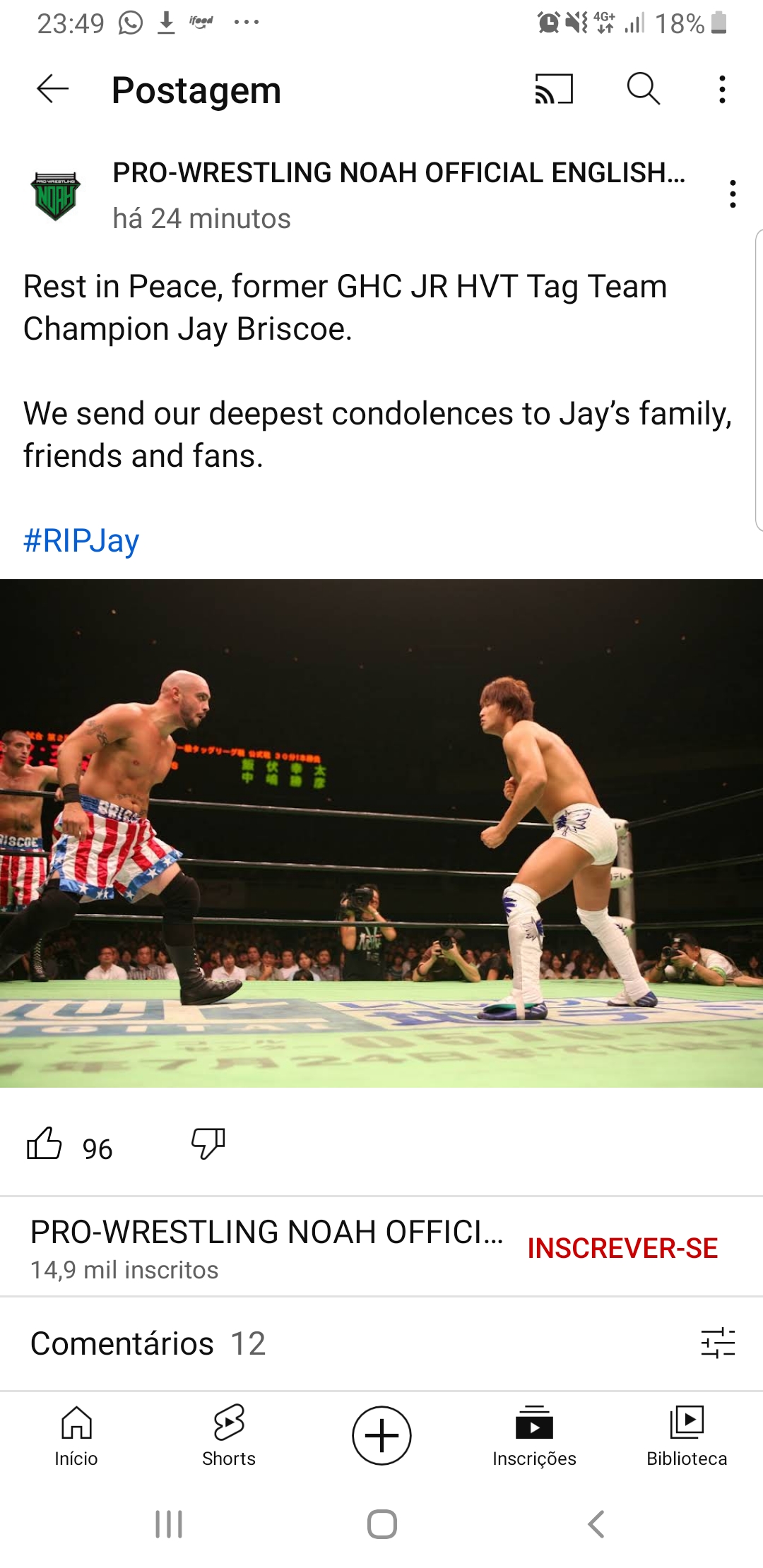763x1568 pixels.
Task: Go to the Início tab
Action: pos(76,1436)
